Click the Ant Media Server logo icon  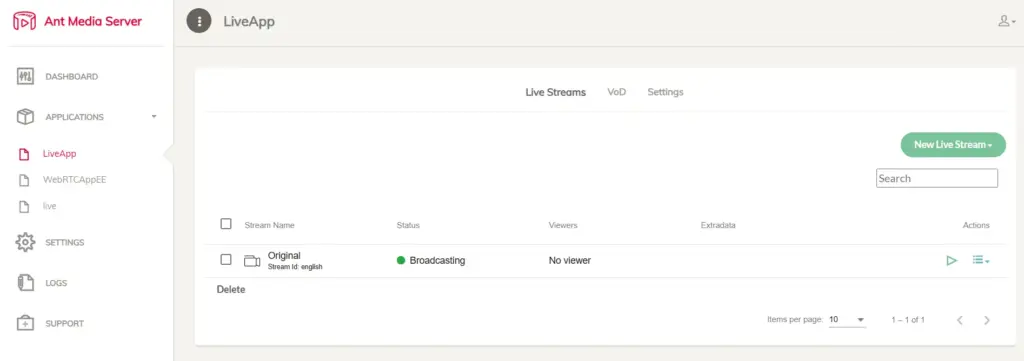click(24, 21)
